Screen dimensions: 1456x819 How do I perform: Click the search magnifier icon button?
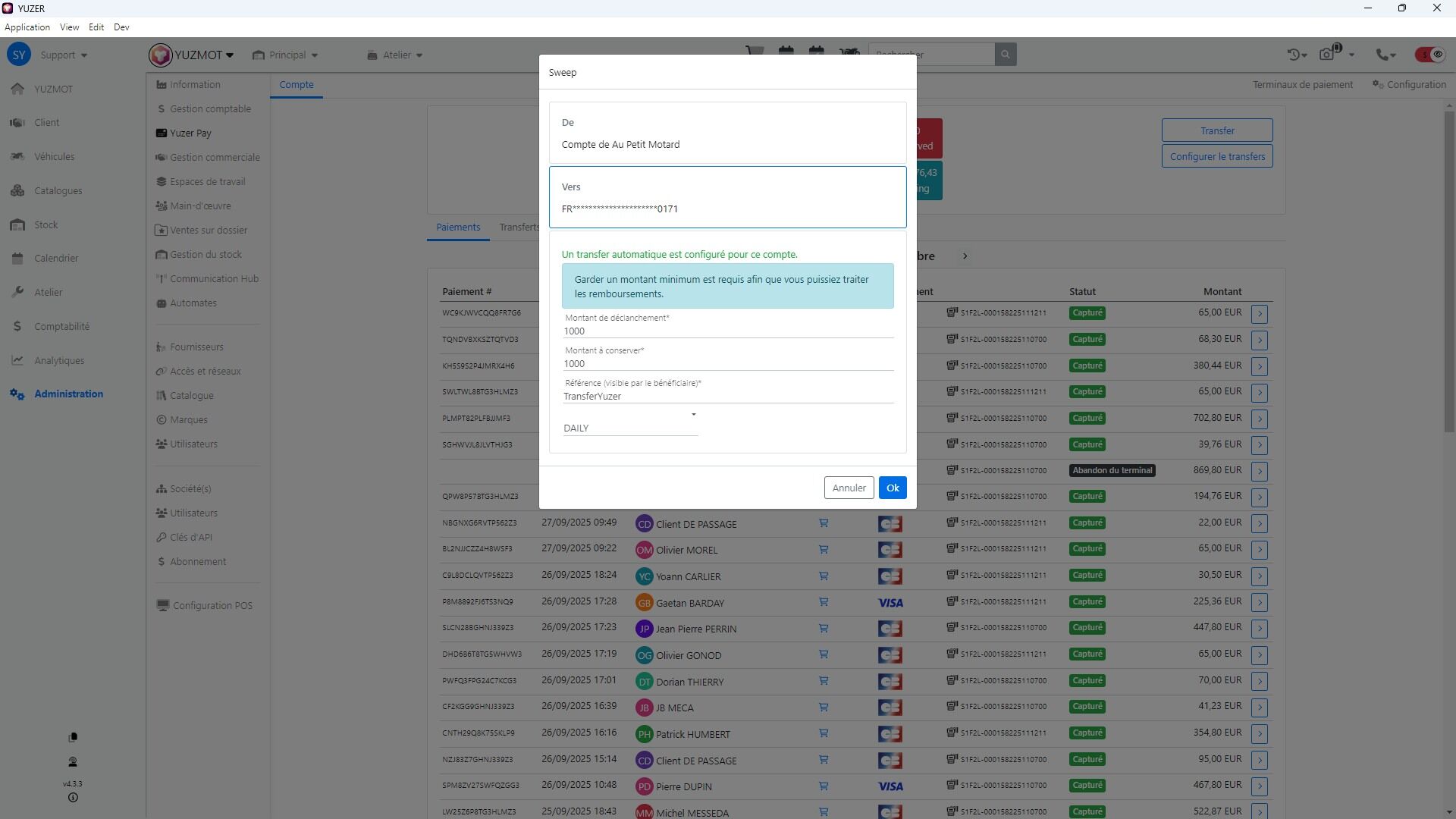point(1005,55)
